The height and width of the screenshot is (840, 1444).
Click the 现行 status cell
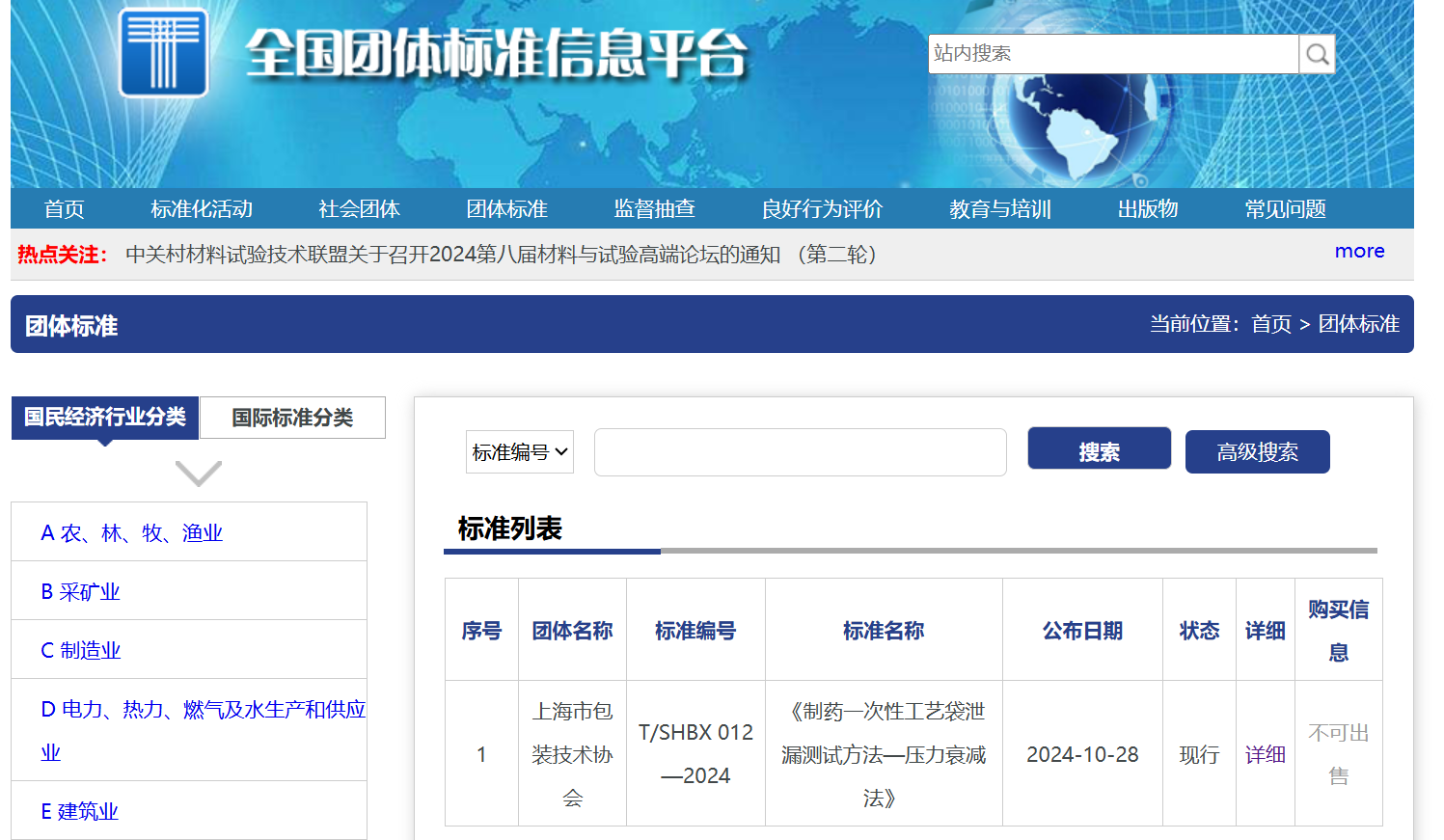tap(1199, 754)
